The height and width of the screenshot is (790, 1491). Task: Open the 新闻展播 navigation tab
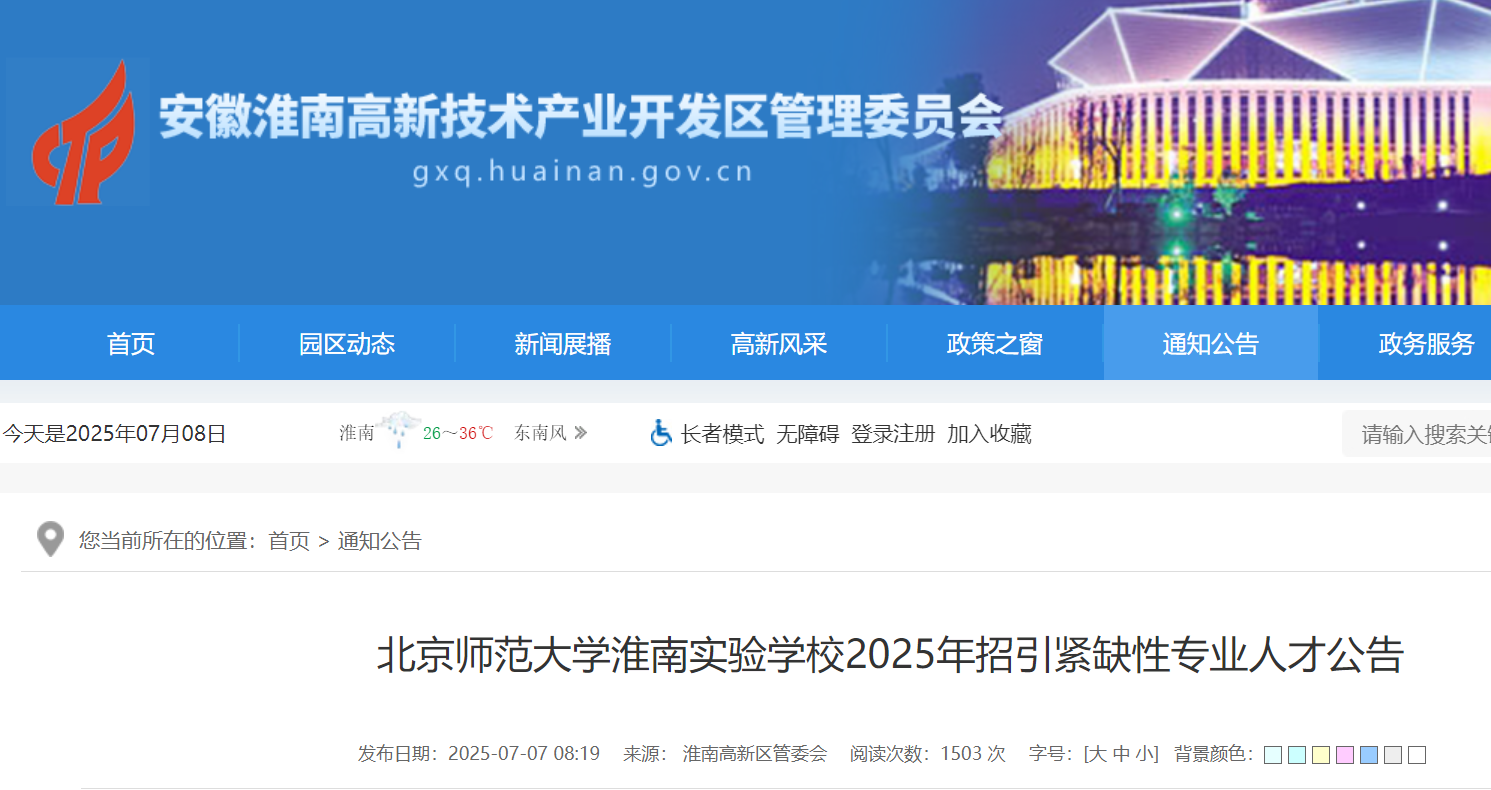563,343
